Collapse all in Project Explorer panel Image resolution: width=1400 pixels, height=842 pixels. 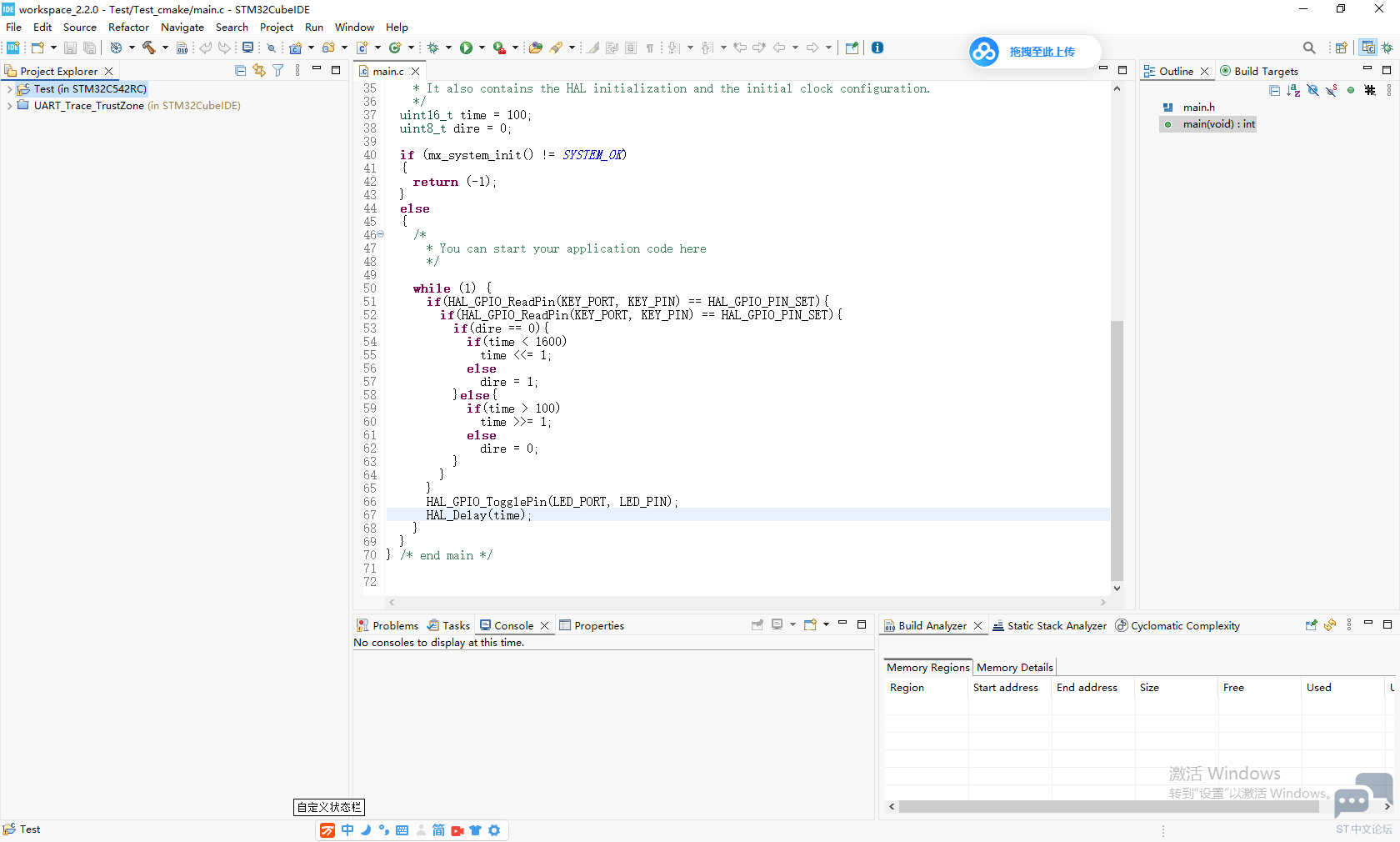pos(241,71)
